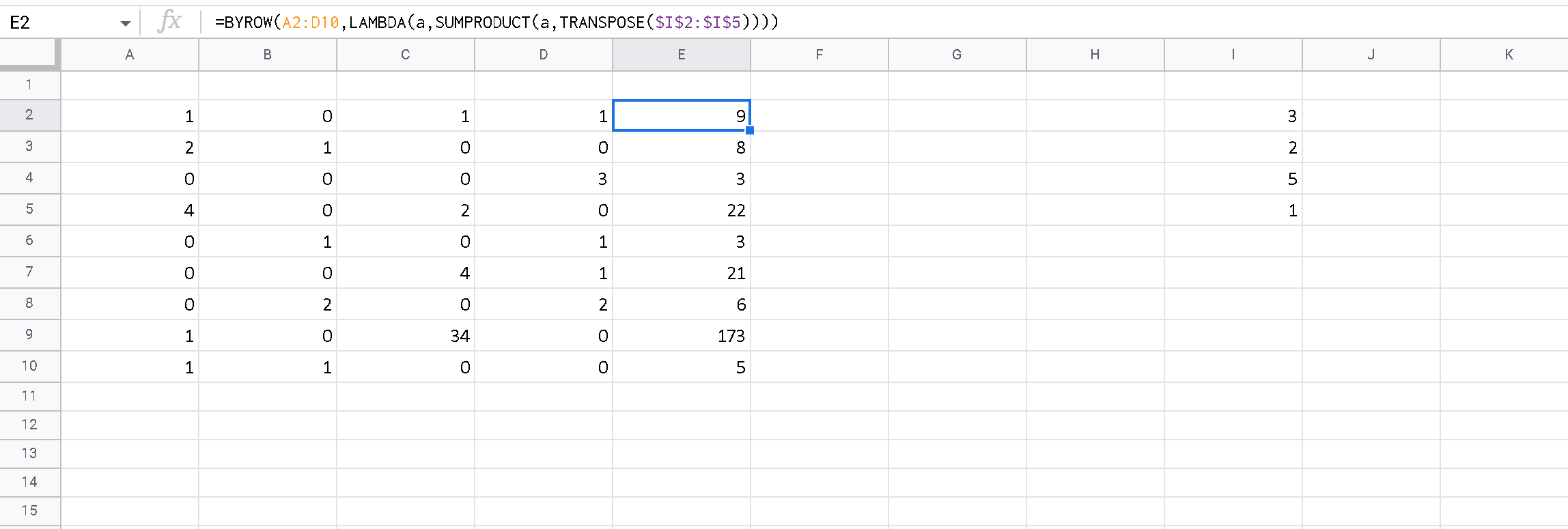Click cell I3 containing 2
This screenshot has height=529, width=1568.
point(1233,147)
